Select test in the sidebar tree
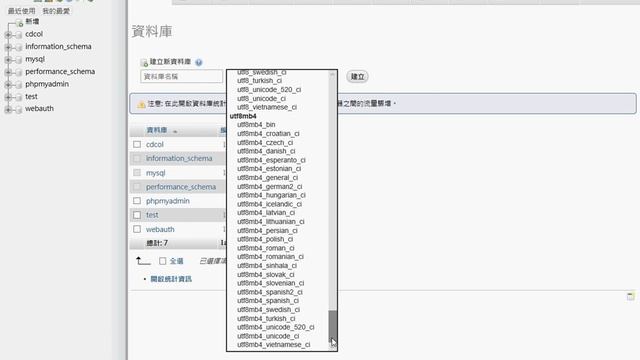 [x=31, y=96]
